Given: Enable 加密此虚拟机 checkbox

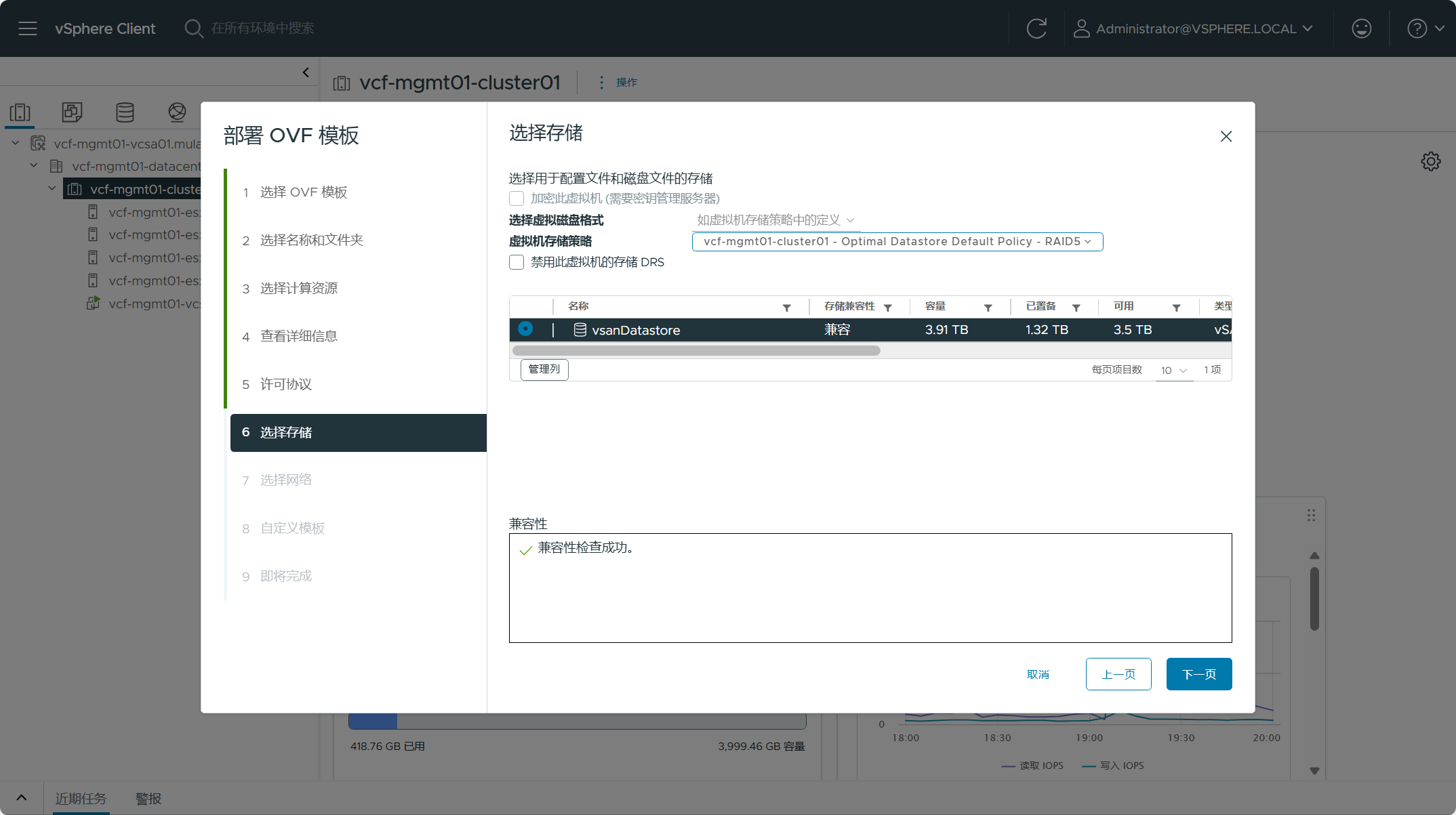Looking at the screenshot, I should pos(517,198).
